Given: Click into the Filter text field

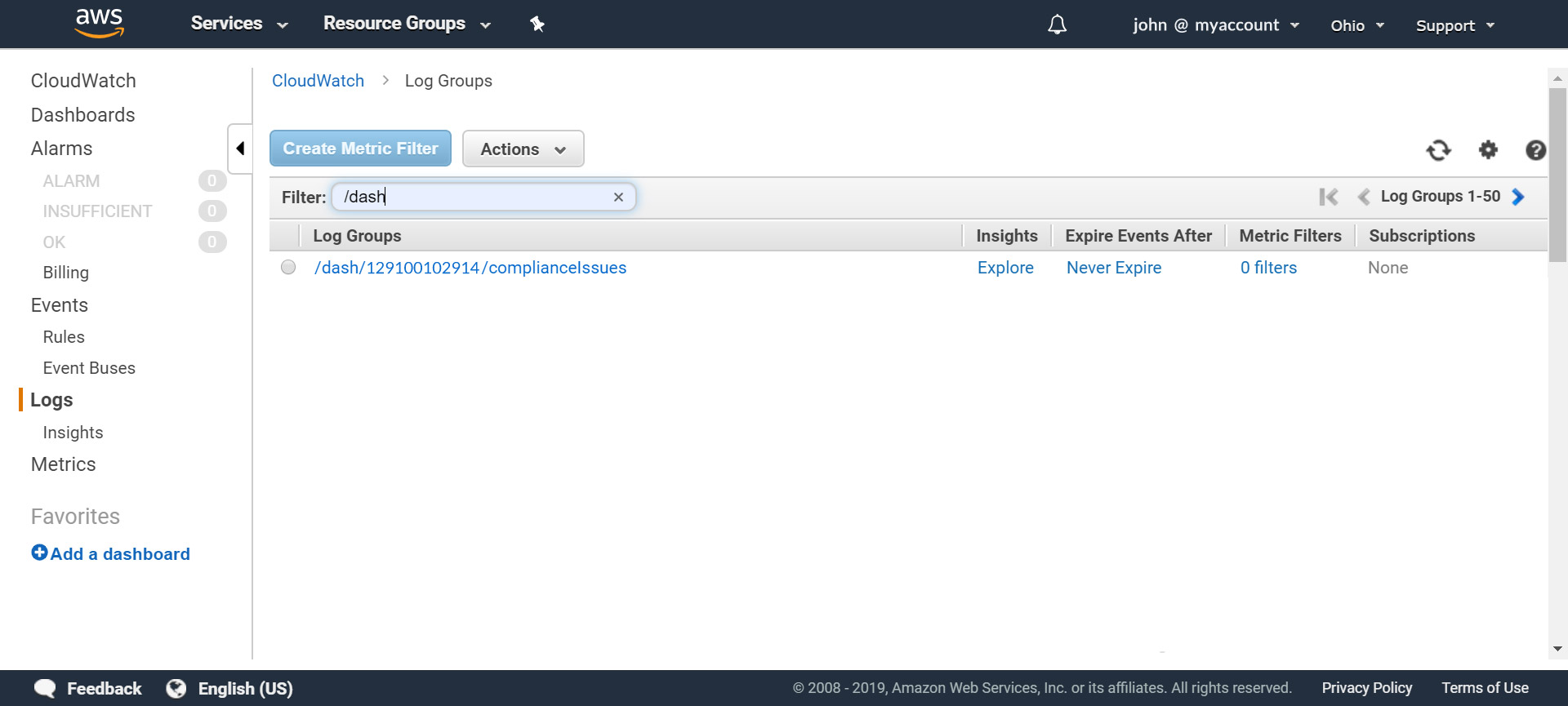Looking at the screenshot, I should pos(474,197).
